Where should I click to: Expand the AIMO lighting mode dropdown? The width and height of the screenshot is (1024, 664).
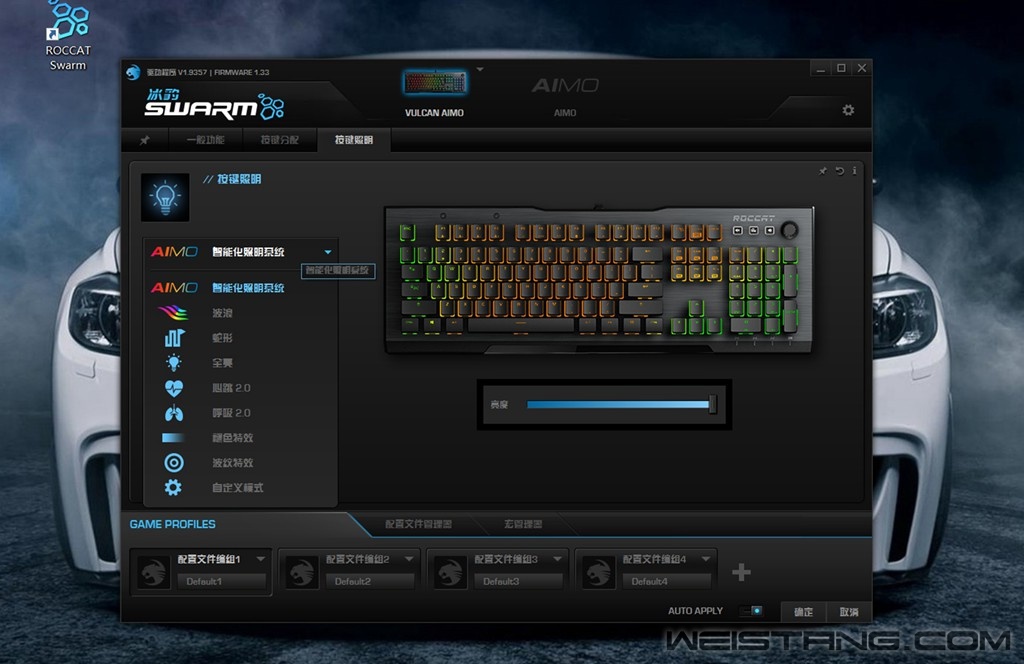[328, 252]
